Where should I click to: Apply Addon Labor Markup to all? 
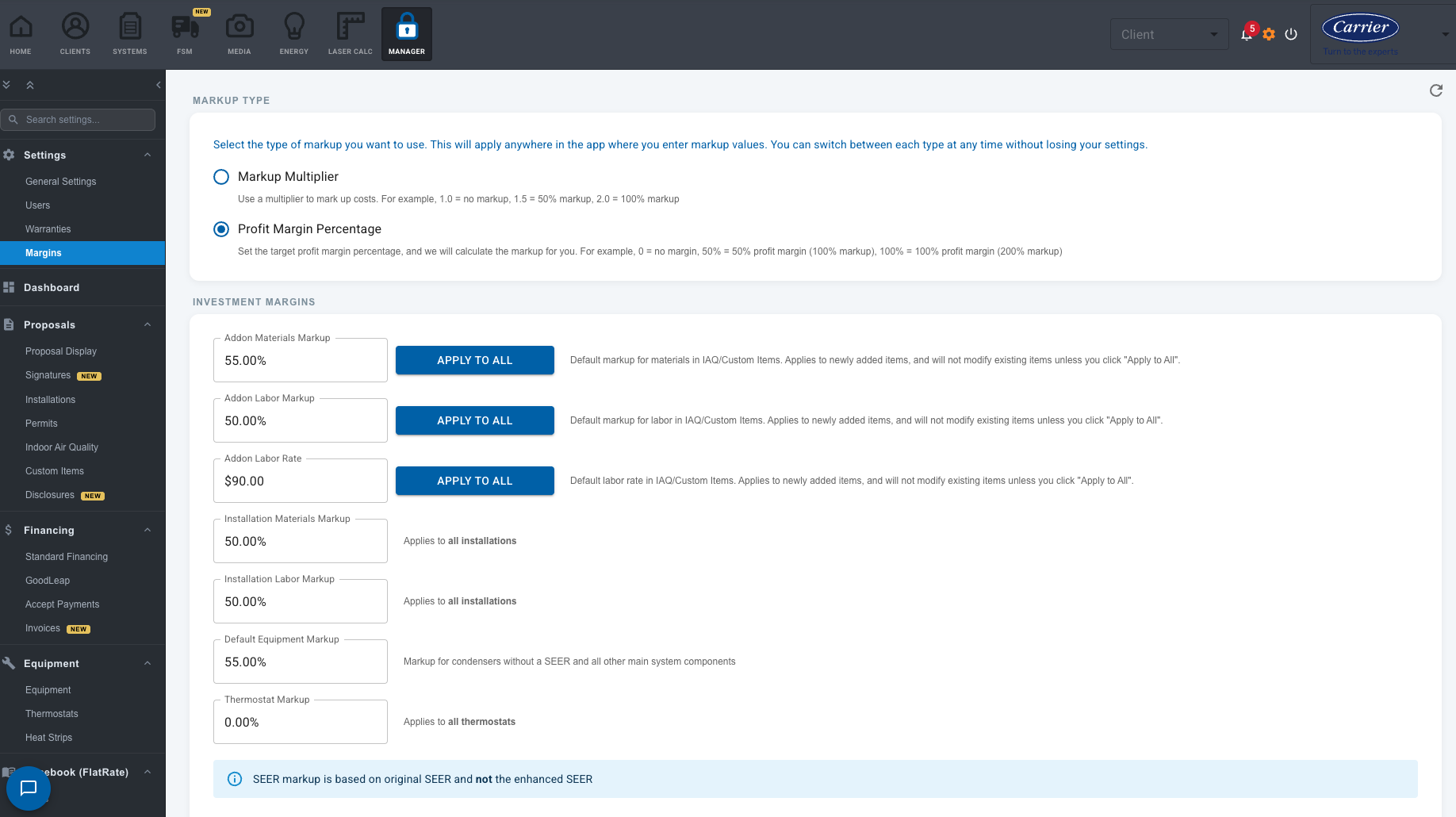(x=475, y=420)
